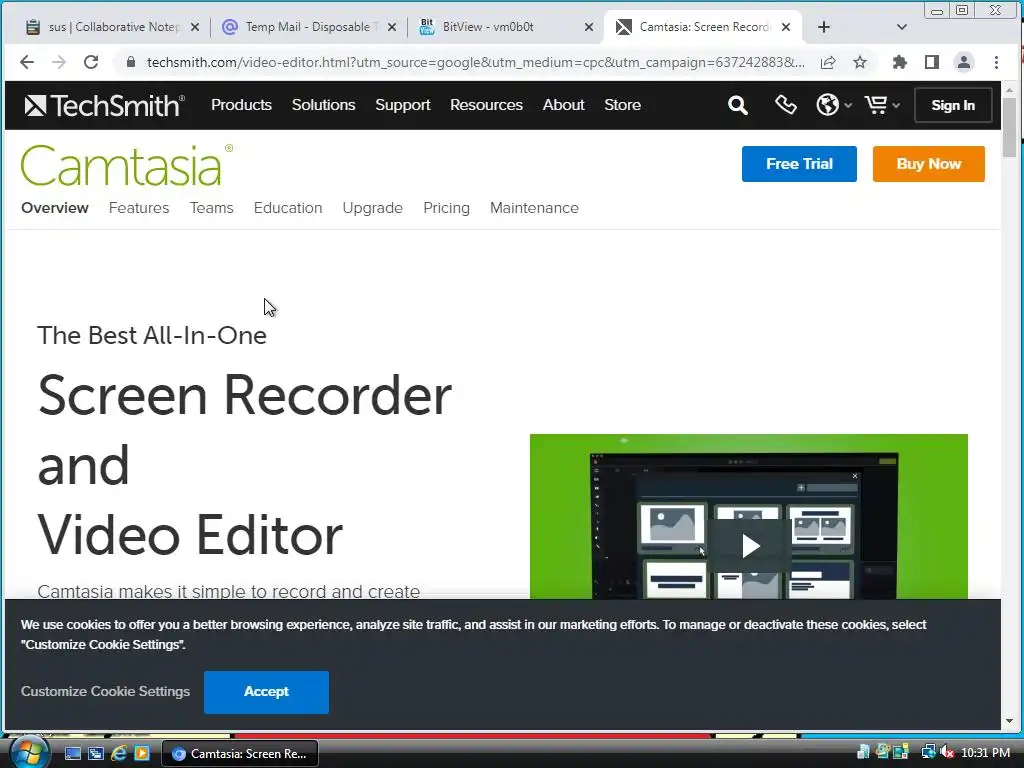Open the About menu
Image resolution: width=1024 pixels, height=768 pixels.
pos(563,104)
